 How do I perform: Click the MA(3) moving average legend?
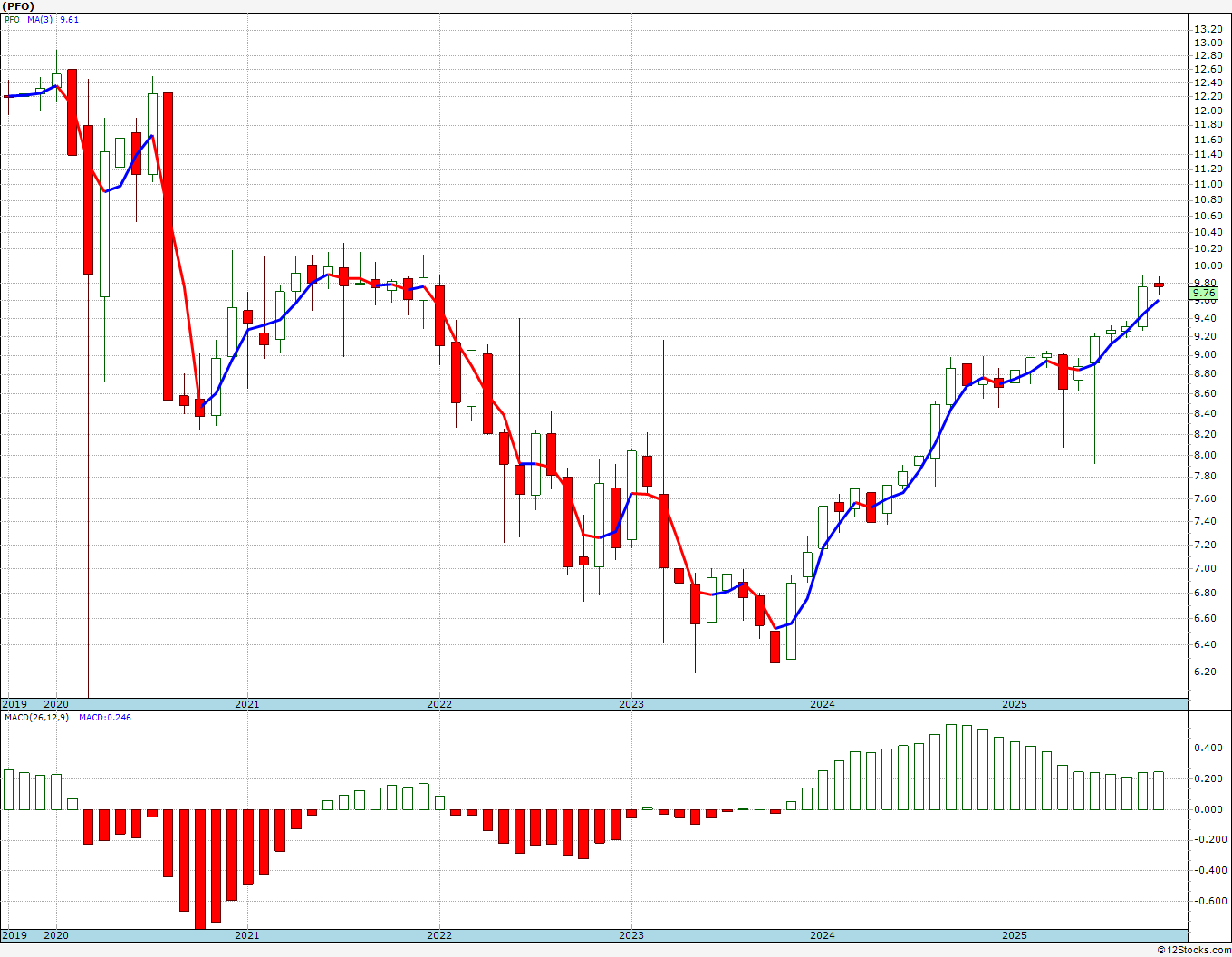(x=40, y=19)
